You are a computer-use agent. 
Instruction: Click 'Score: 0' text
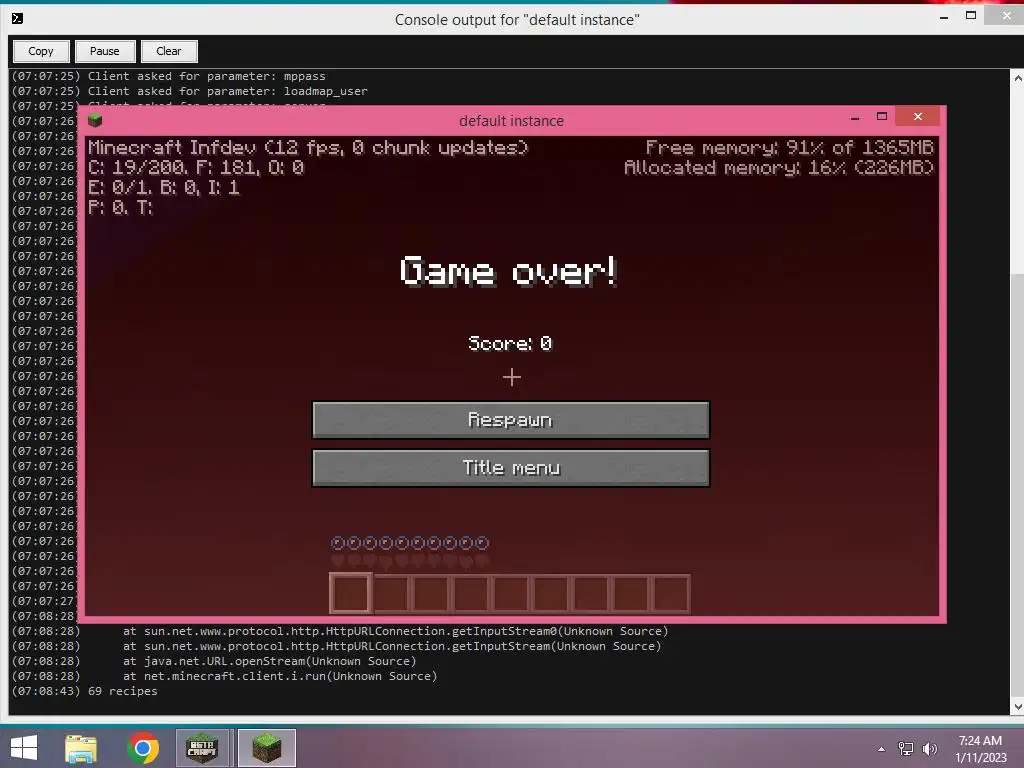510,344
